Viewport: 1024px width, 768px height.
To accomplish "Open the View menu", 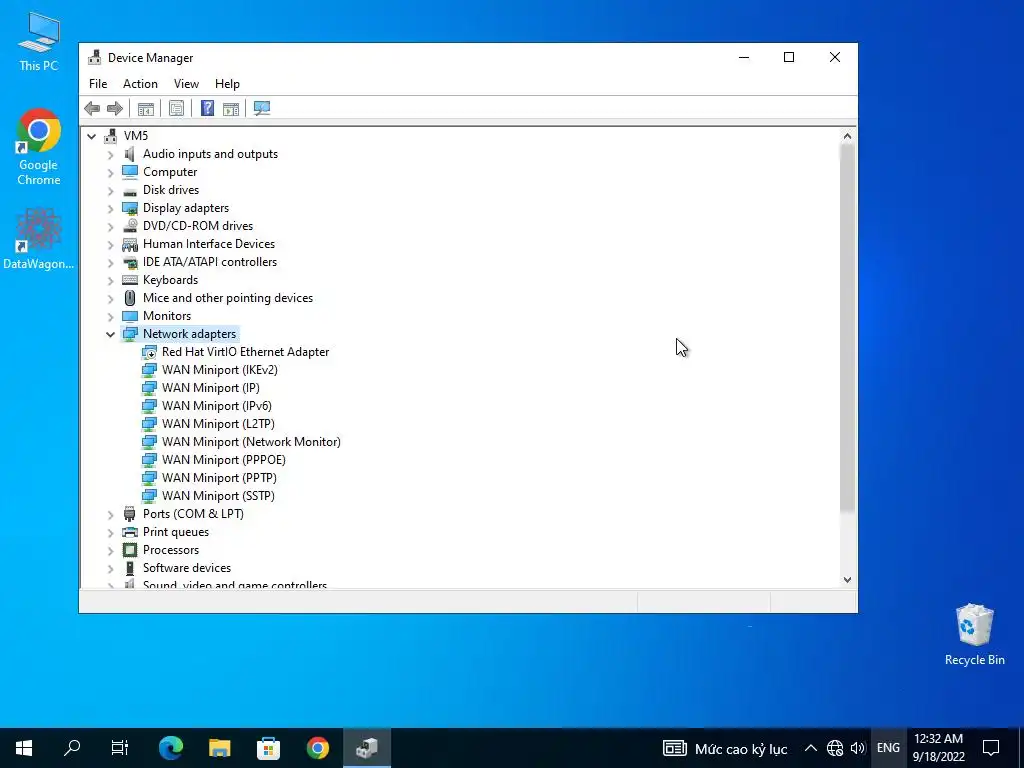I will tap(186, 84).
